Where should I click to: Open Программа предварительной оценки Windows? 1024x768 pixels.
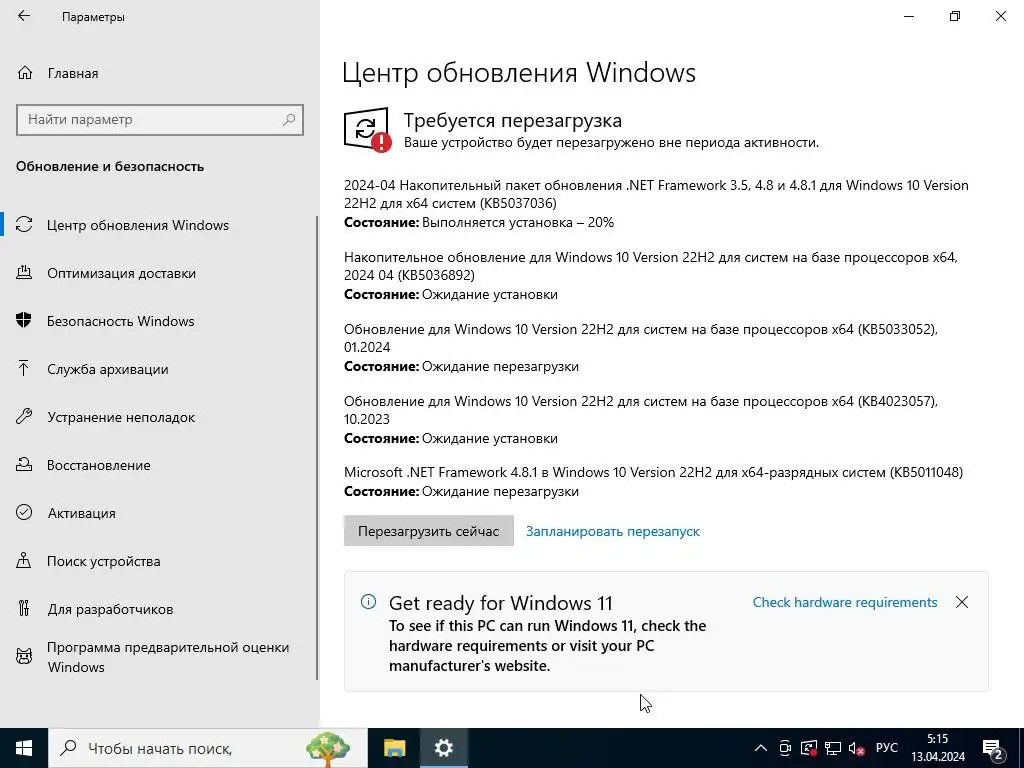(x=168, y=657)
